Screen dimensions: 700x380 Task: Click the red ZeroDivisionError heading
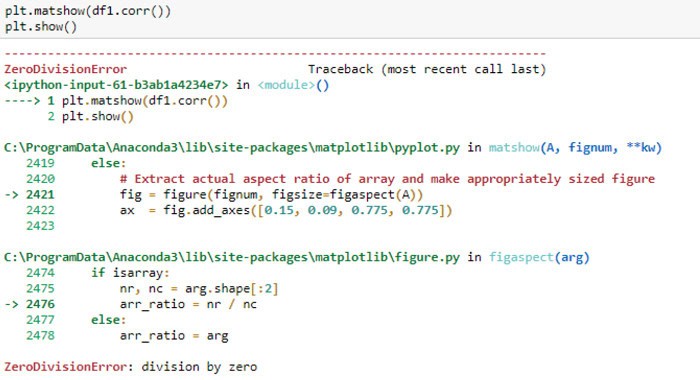(x=66, y=69)
